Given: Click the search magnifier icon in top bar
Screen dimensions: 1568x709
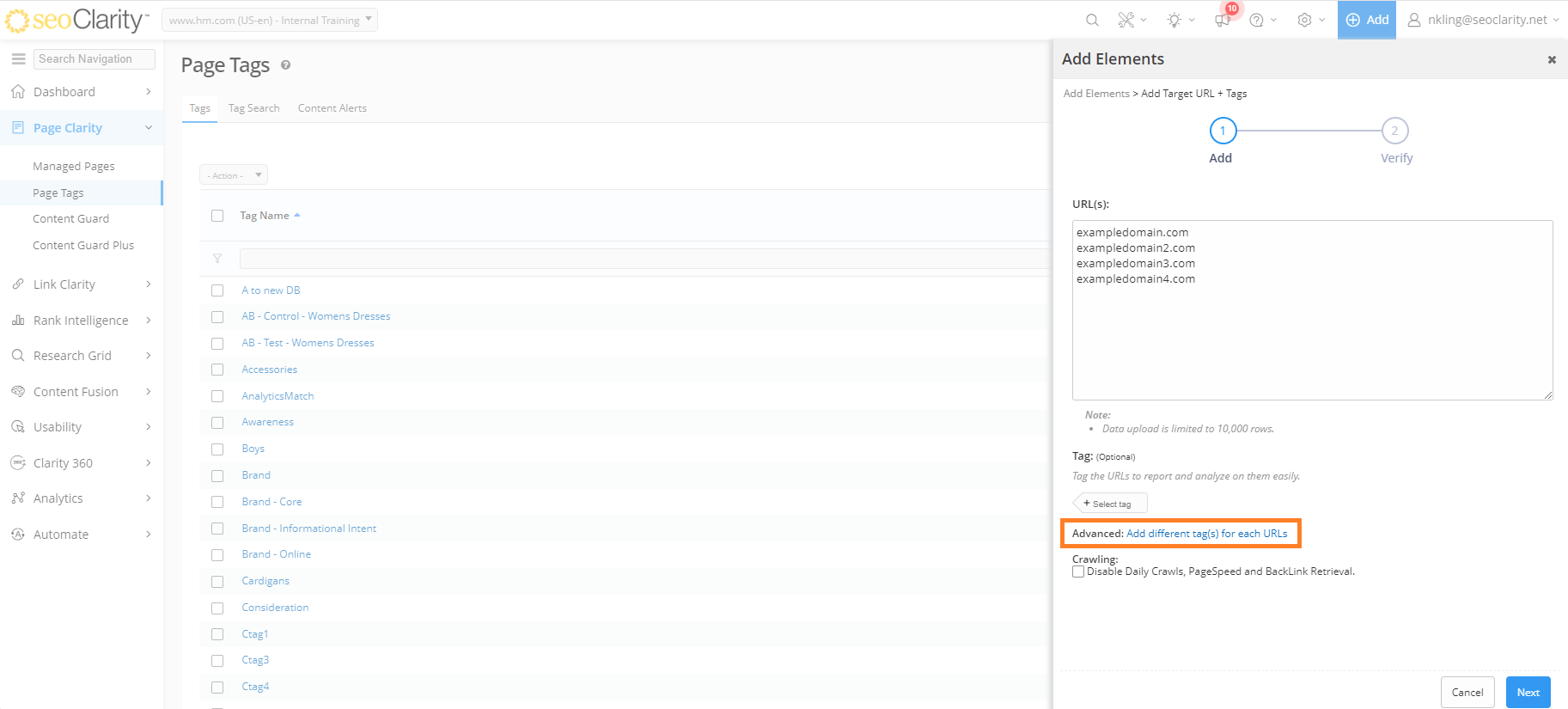Looking at the screenshot, I should pos(1092,20).
